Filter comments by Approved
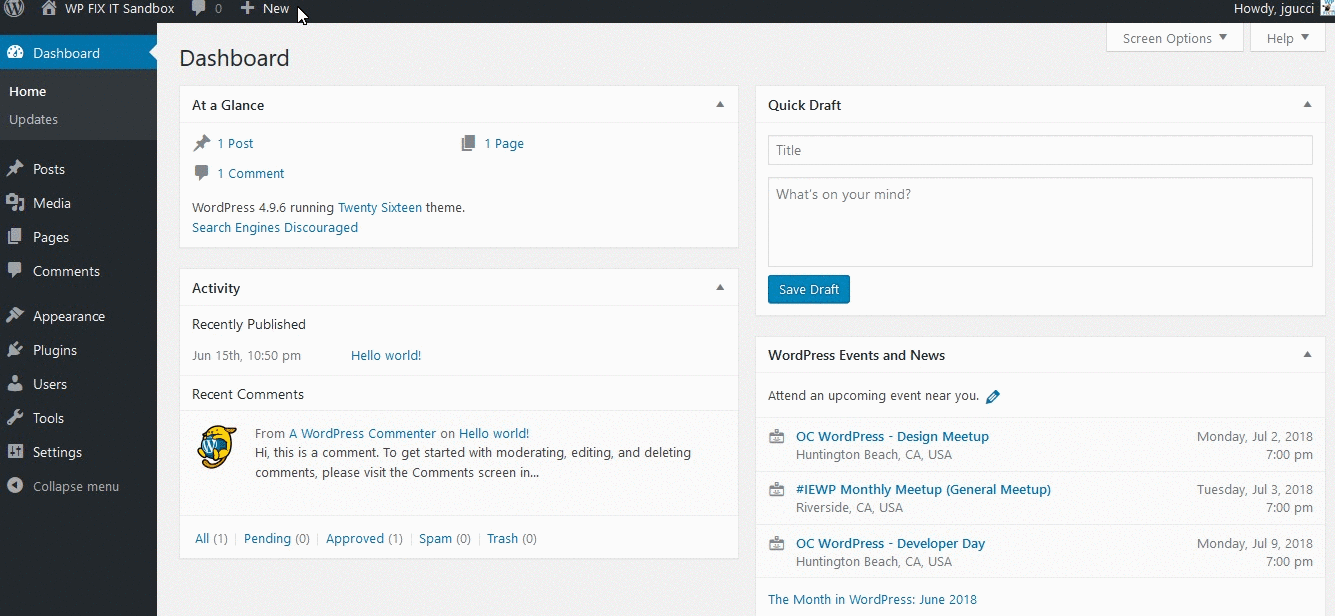This screenshot has width=1335, height=616. (355, 538)
